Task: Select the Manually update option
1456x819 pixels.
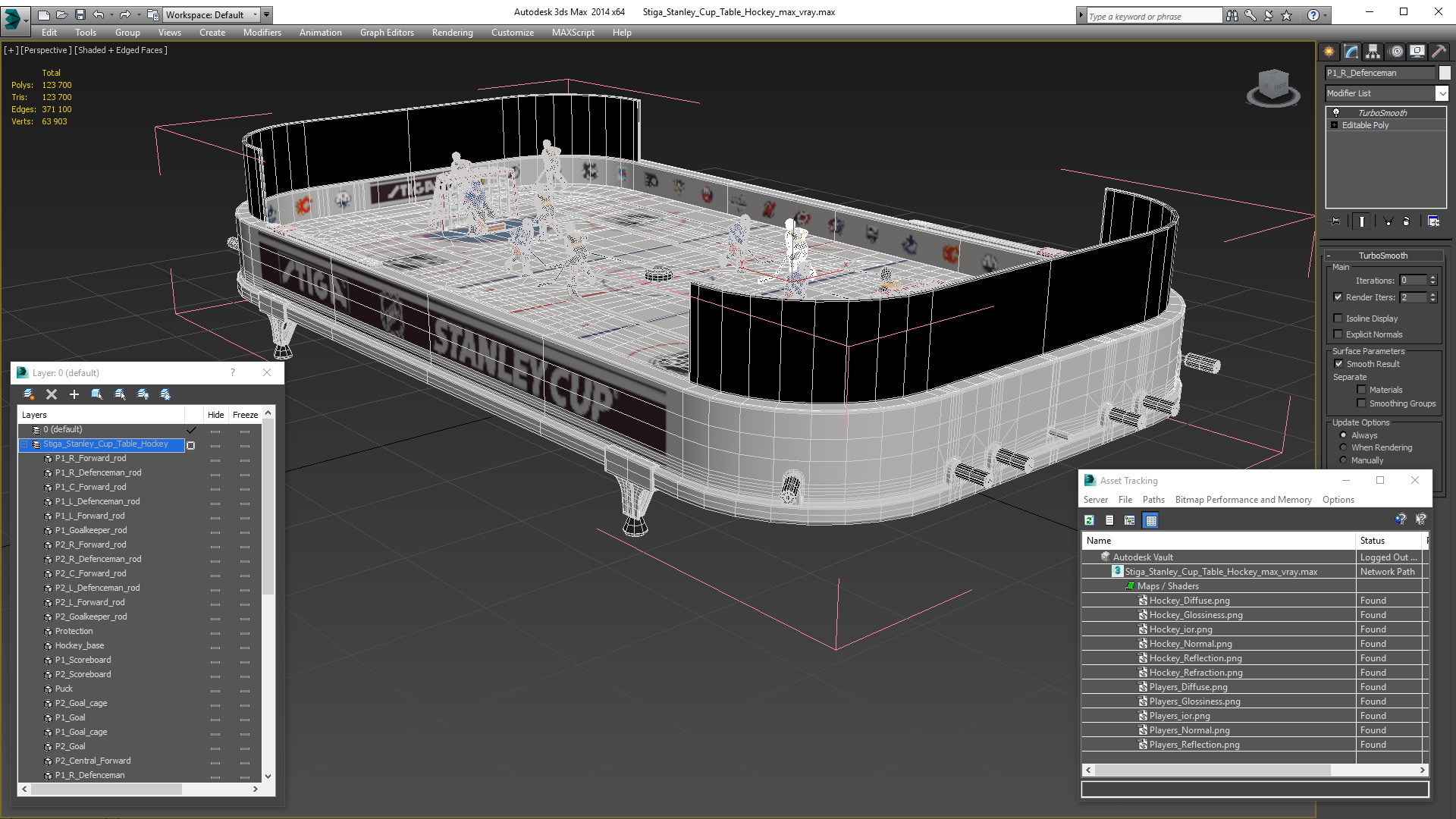Action: 1344,460
